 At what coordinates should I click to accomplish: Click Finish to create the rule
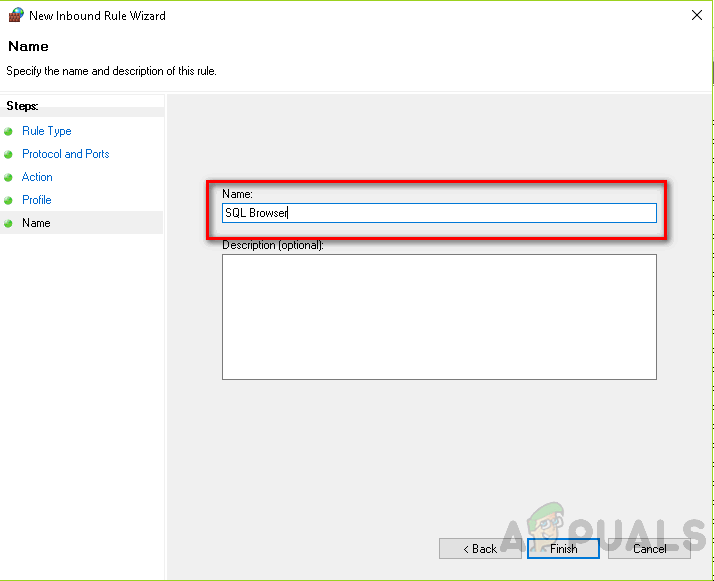[x=563, y=549]
